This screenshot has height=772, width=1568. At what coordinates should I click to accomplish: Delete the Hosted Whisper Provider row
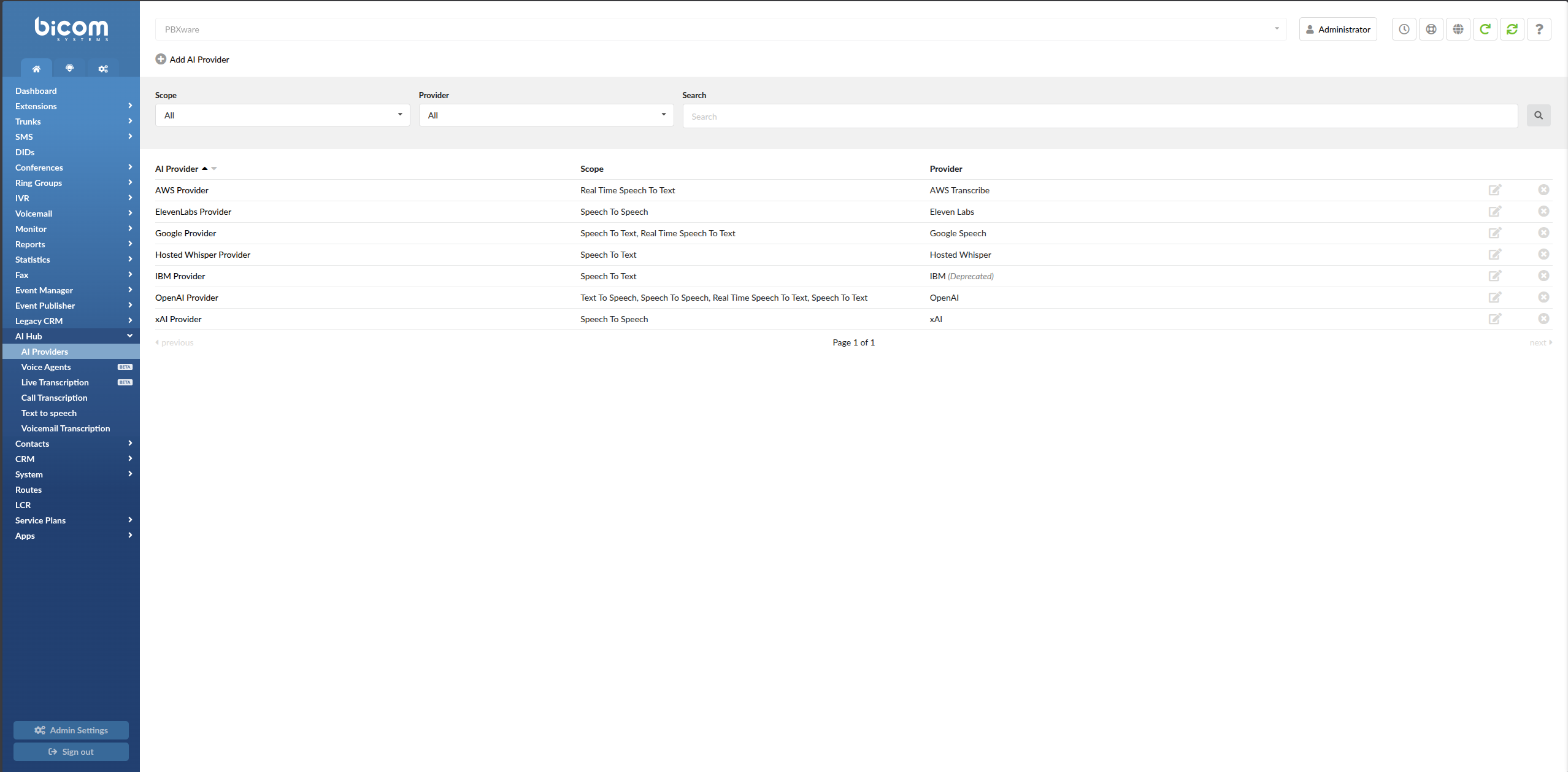point(1543,255)
